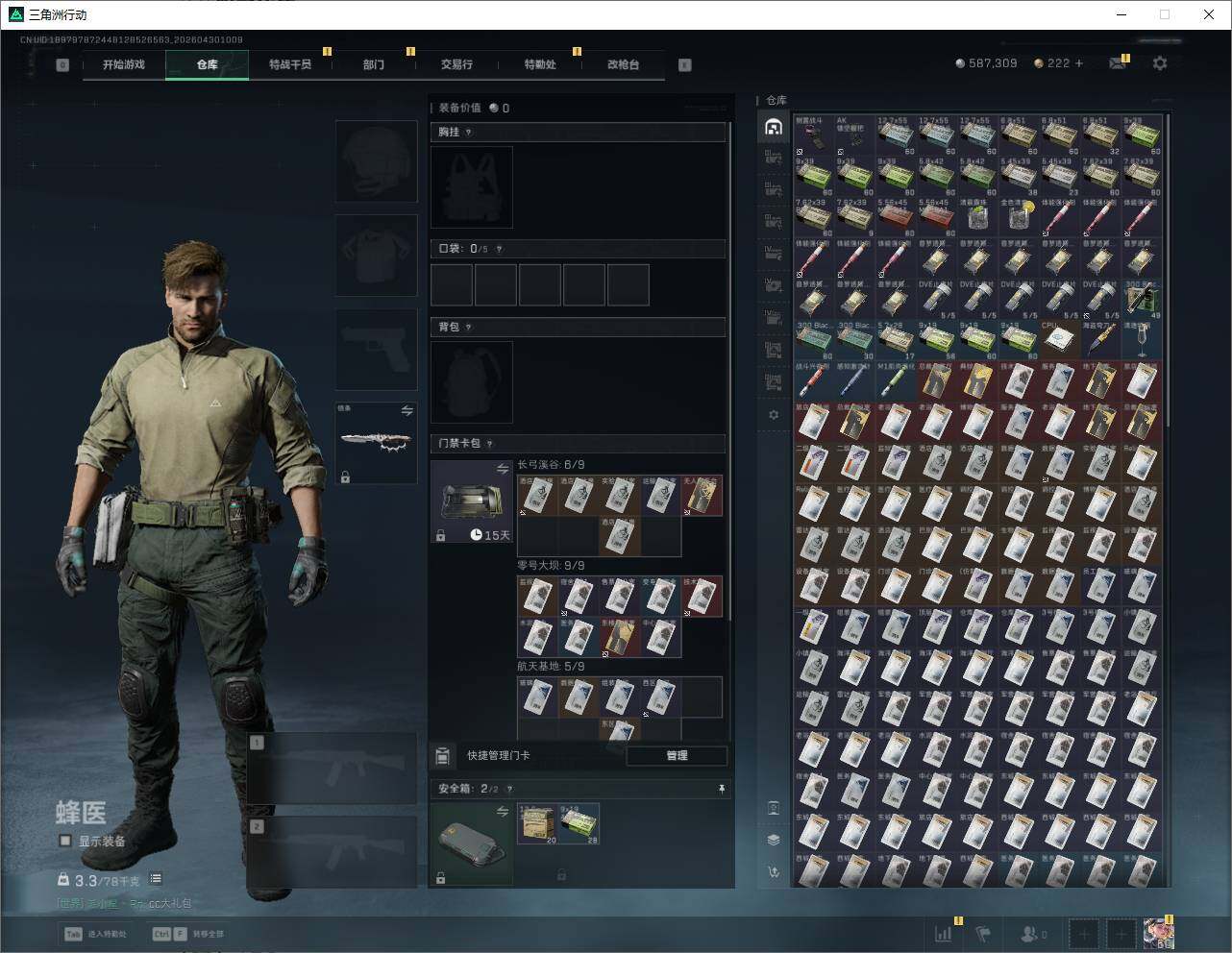Screen dimensions: 1232x953
Task: Toggle the 显示装备 checkbox
Action: pos(65,841)
